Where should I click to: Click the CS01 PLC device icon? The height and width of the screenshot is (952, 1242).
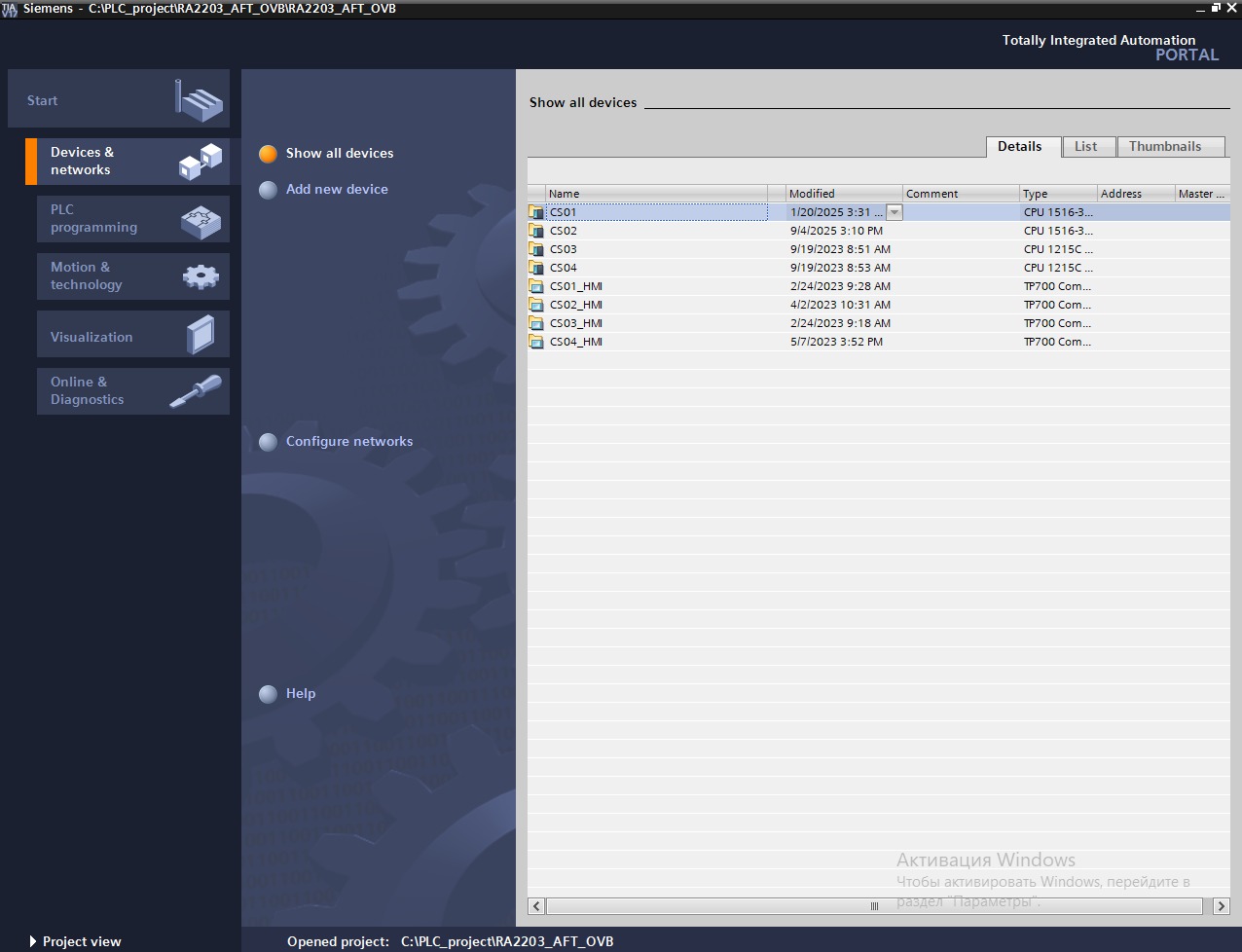point(536,212)
